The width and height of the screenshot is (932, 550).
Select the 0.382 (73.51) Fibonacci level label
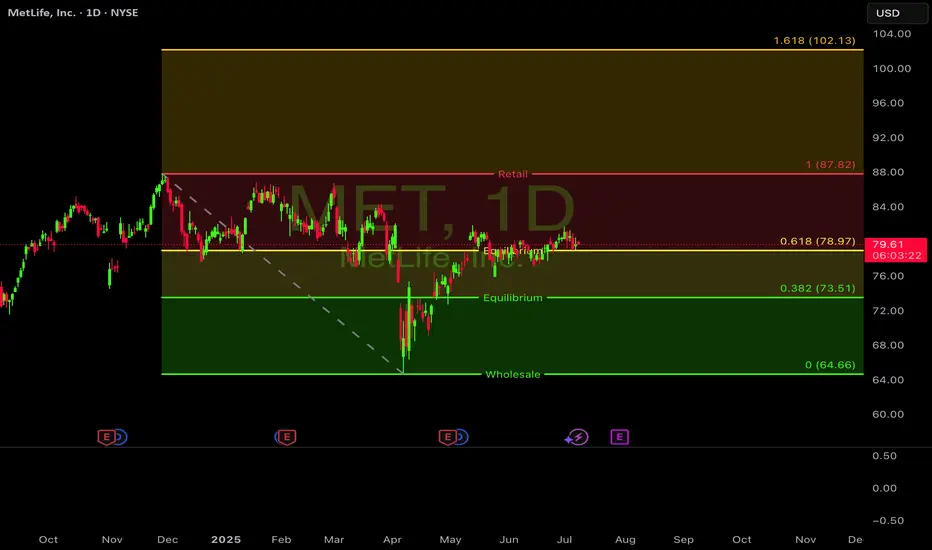coord(818,288)
